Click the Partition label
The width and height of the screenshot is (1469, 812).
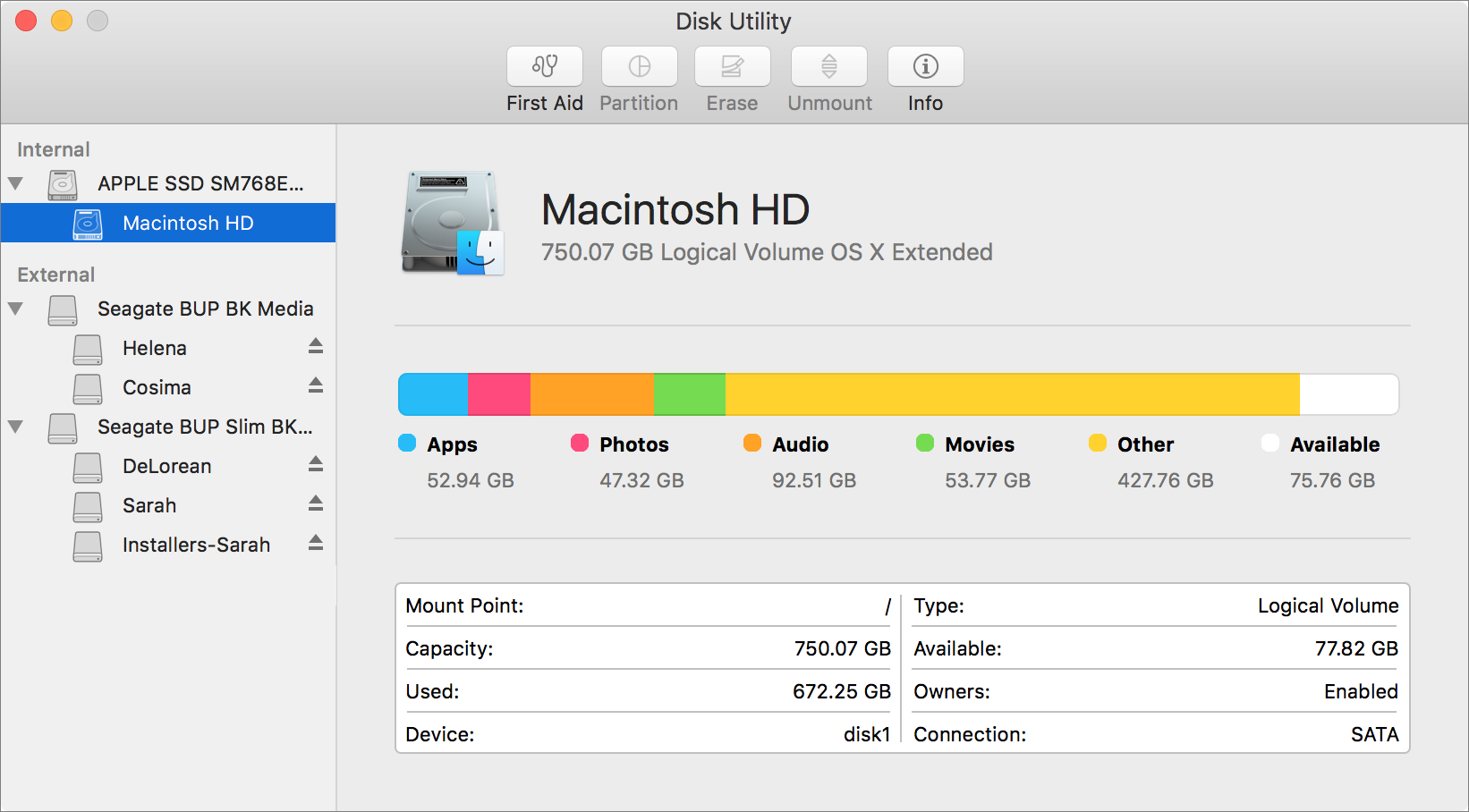pos(639,103)
